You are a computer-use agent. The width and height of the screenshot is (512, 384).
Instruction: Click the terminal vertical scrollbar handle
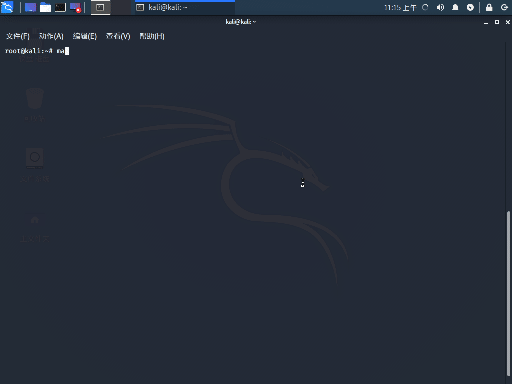[x=508, y=293]
